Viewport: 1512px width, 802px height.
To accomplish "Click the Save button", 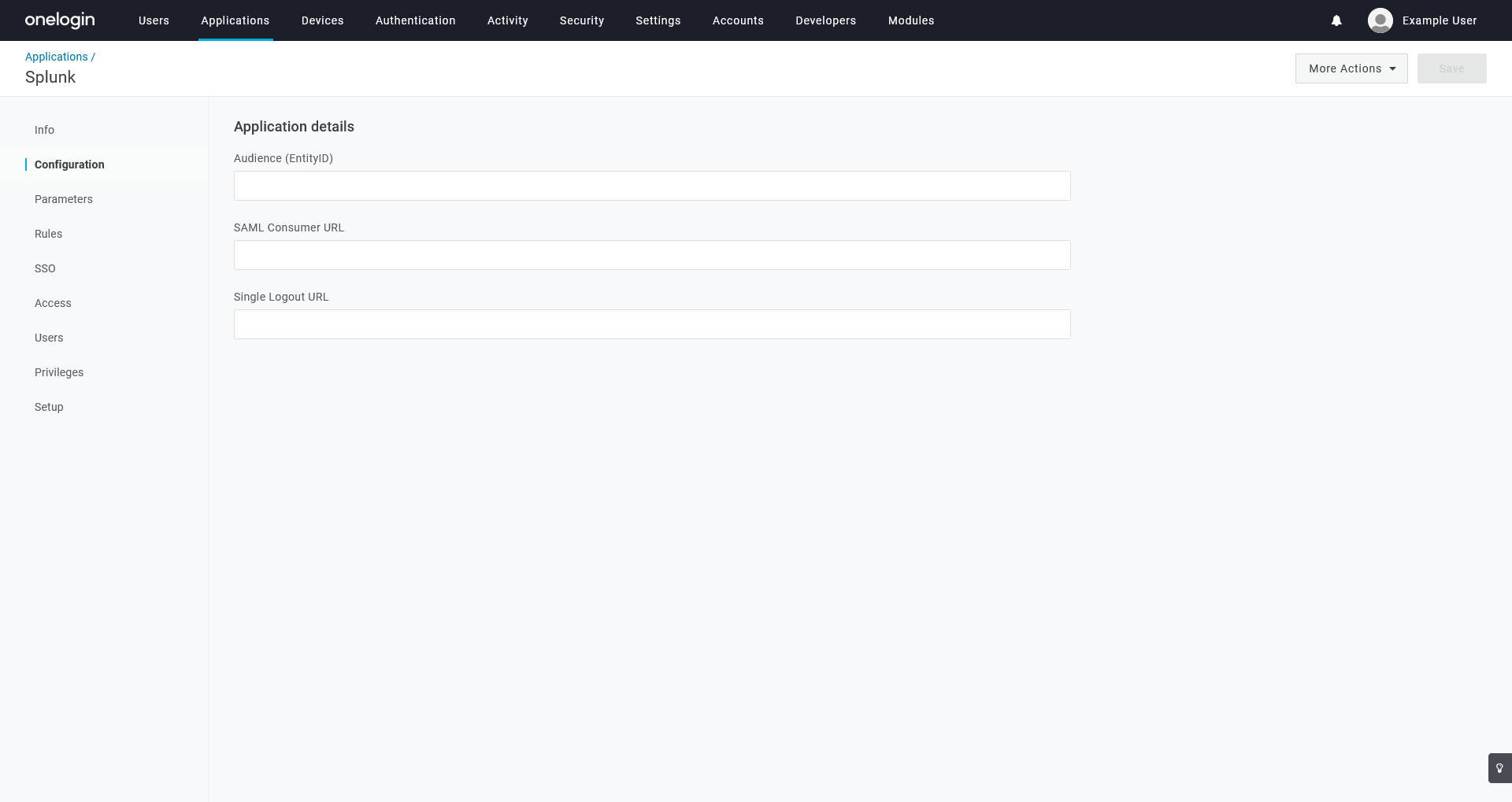I will tap(1451, 68).
